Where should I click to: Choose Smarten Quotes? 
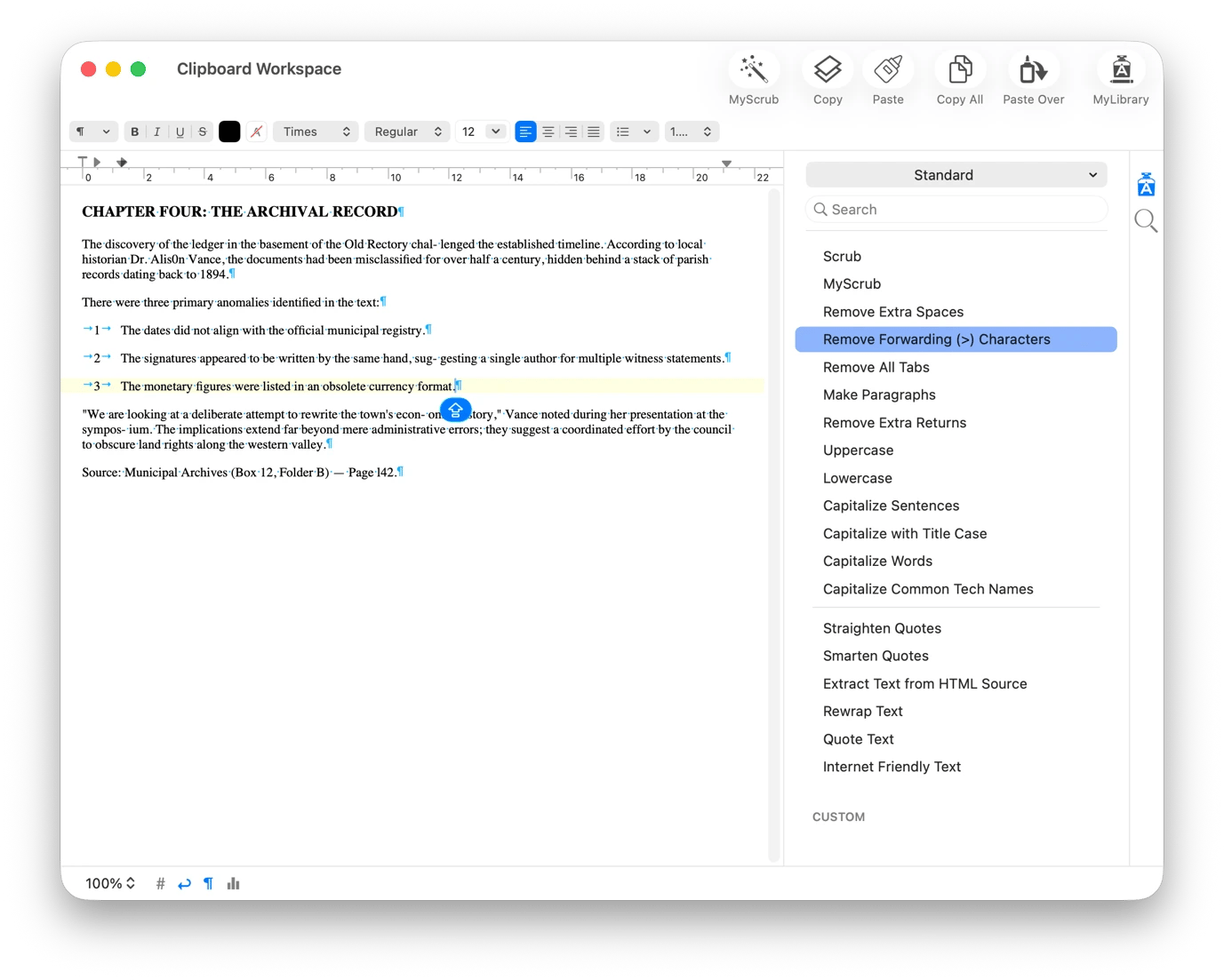(x=956, y=656)
